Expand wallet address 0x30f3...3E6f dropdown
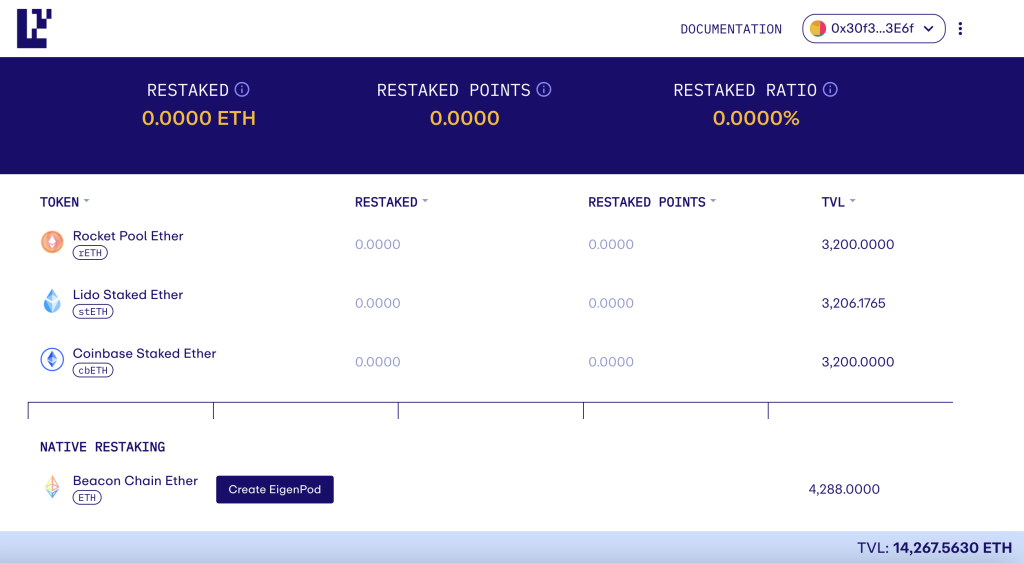 tap(874, 29)
